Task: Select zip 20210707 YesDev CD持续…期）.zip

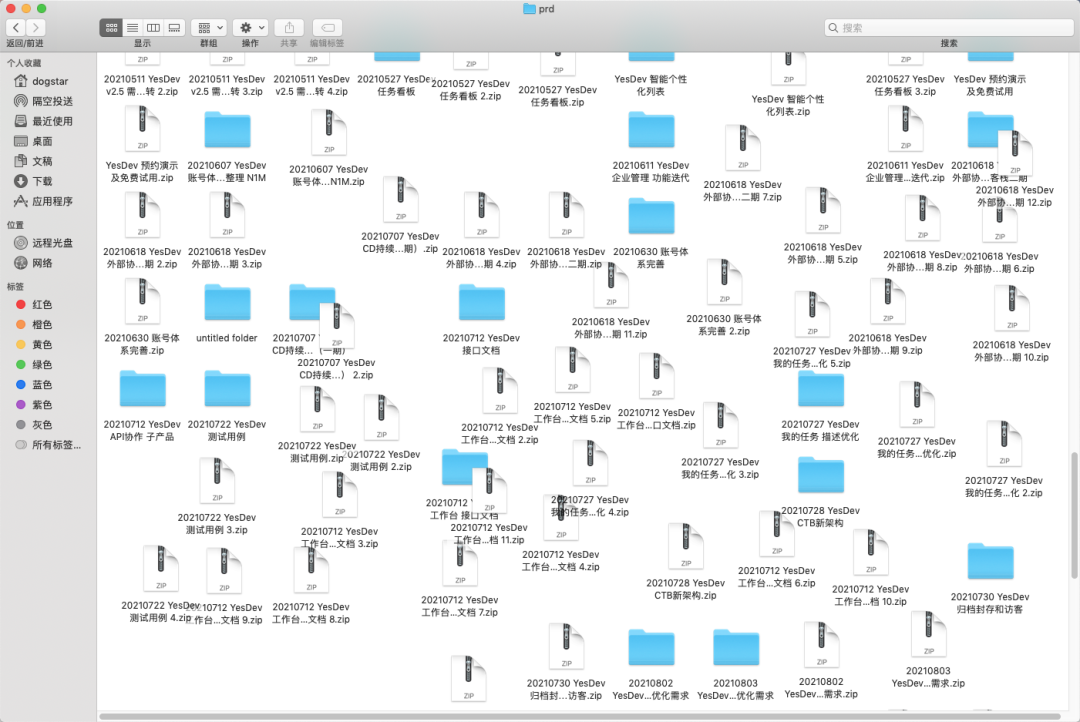Action: (401, 200)
